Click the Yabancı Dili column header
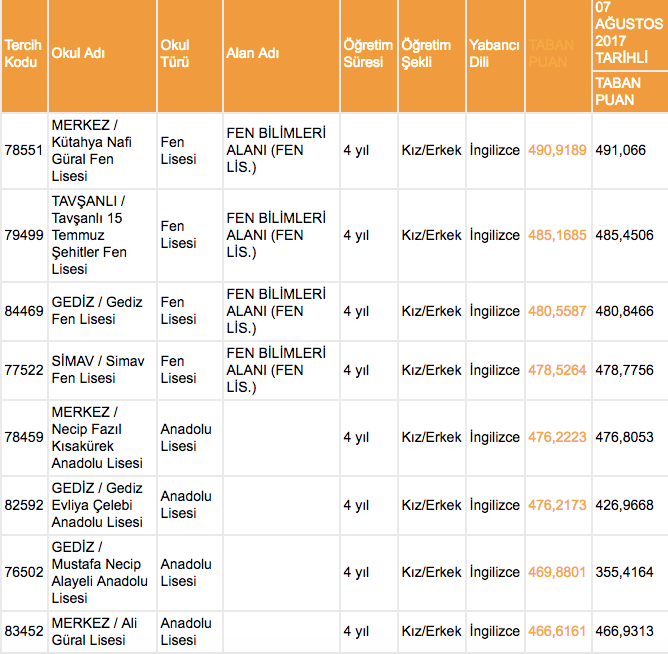The image size is (668, 654). coord(494,53)
